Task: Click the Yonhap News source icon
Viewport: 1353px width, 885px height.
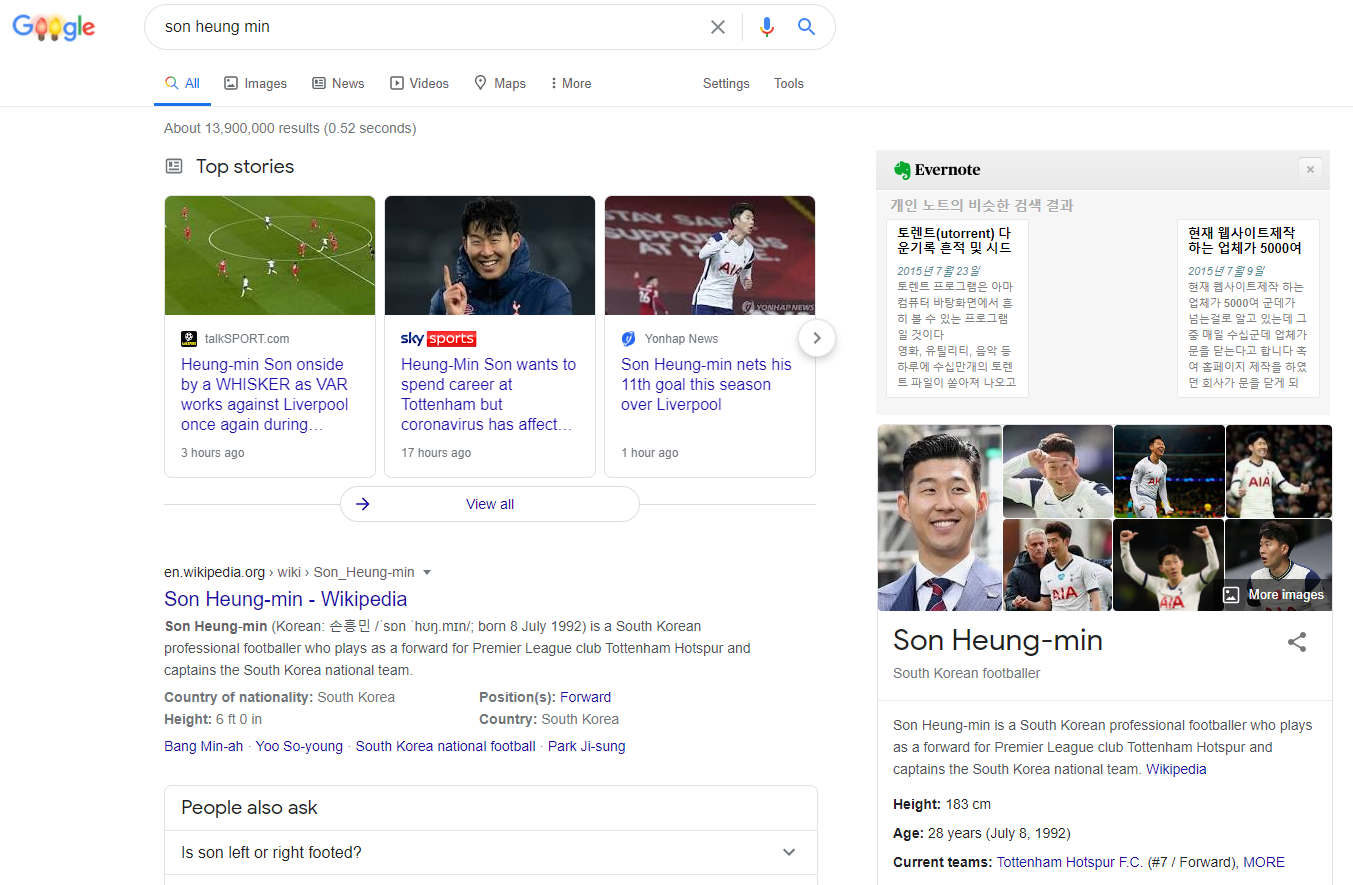Action: pos(629,339)
